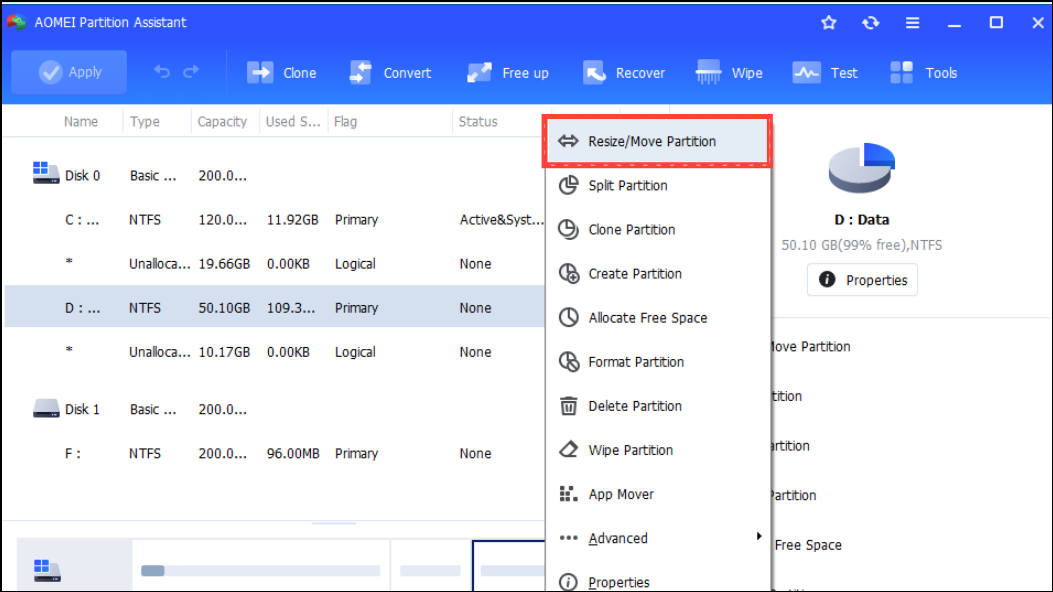Image resolution: width=1053 pixels, height=592 pixels.
Task: Choose Clone Partition from context menu
Action: coord(657,230)
